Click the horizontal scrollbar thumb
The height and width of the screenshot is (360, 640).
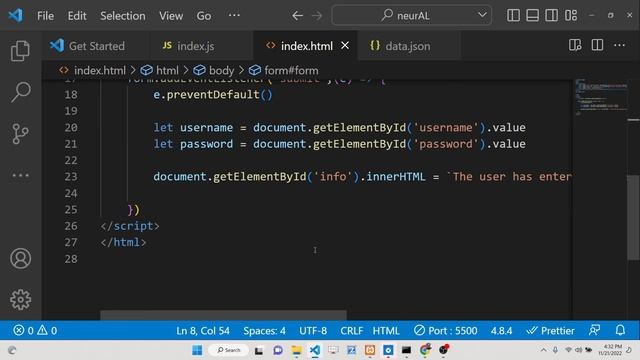223,315
